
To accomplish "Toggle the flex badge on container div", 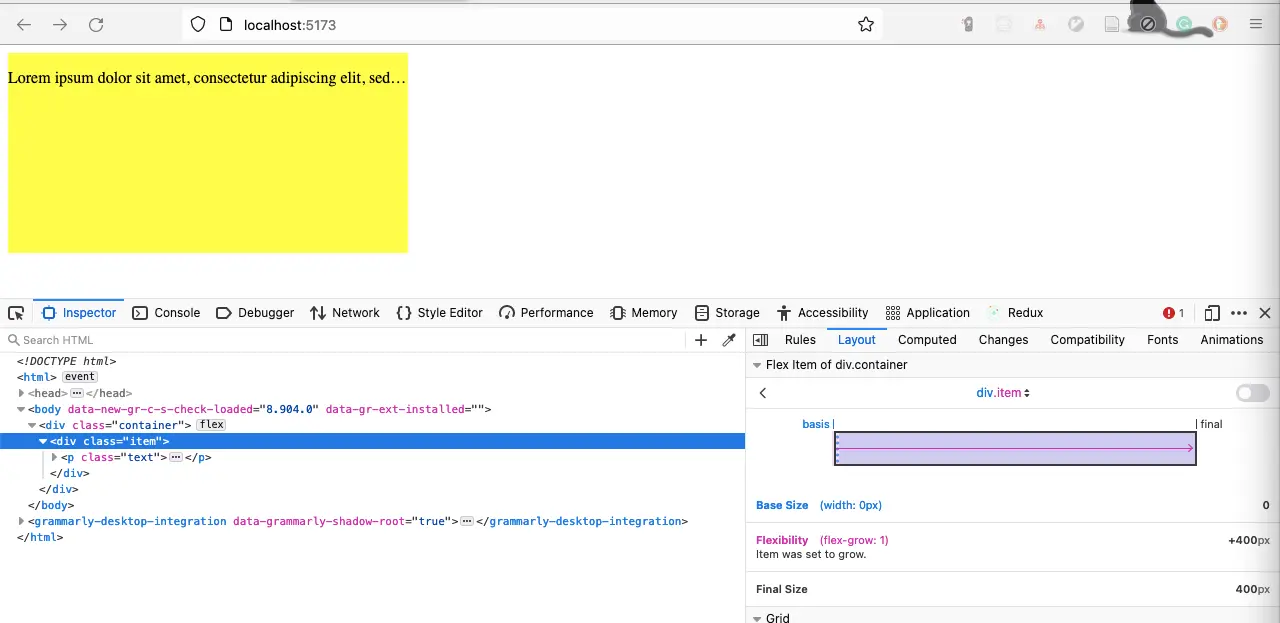I will (x=211, y=425).
